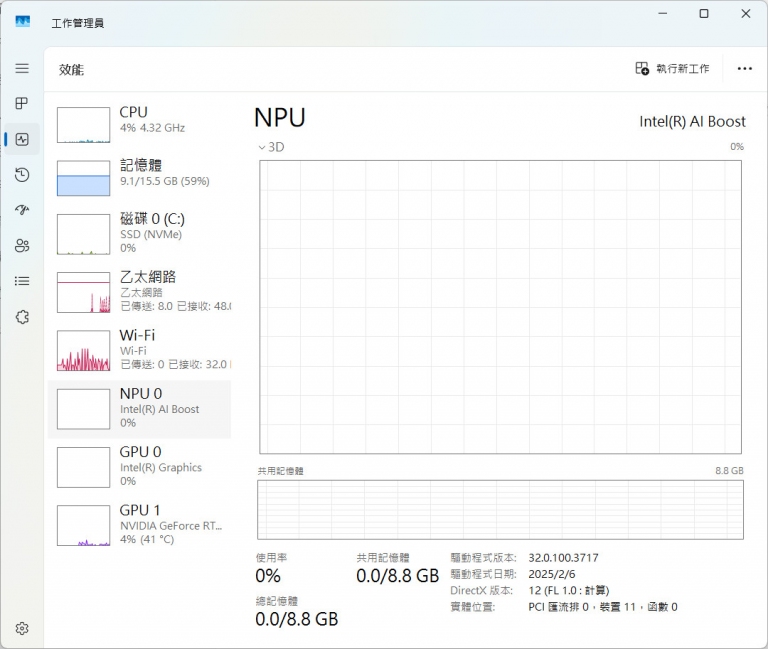Screen dimensions: 768x649
Task: Select GPU 0 Intel Graphics item
Action: pos(140,466)
